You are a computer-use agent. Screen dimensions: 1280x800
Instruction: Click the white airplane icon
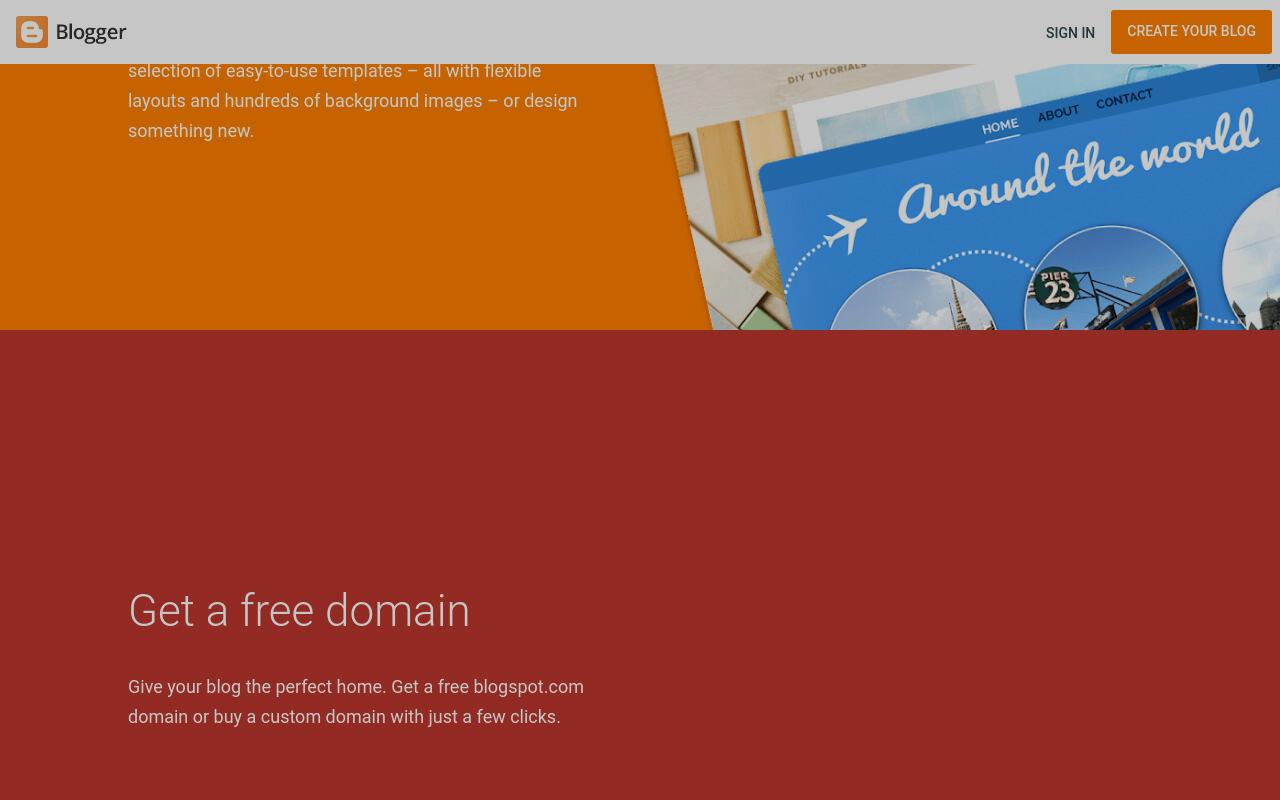tap(845, 234)
